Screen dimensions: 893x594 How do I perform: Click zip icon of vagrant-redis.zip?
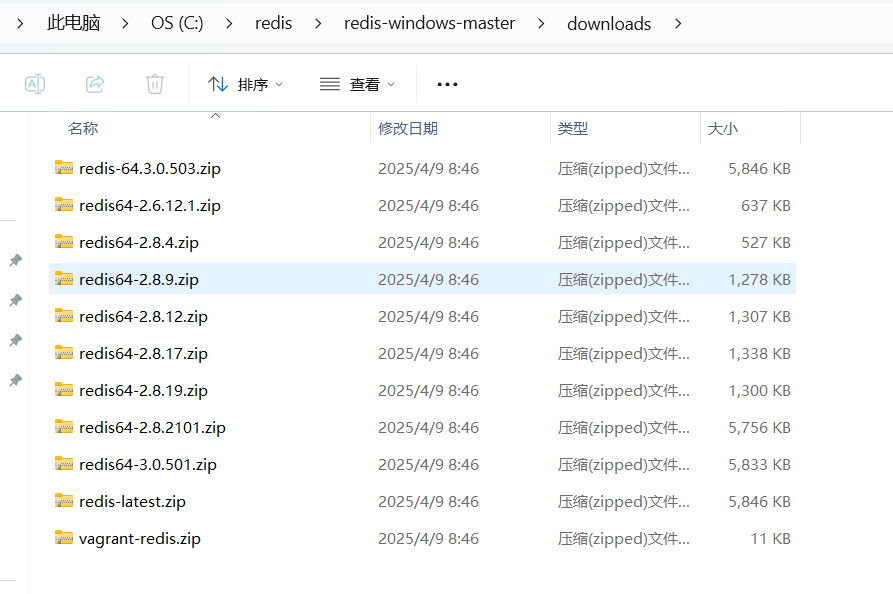click(x=64, y=538)
